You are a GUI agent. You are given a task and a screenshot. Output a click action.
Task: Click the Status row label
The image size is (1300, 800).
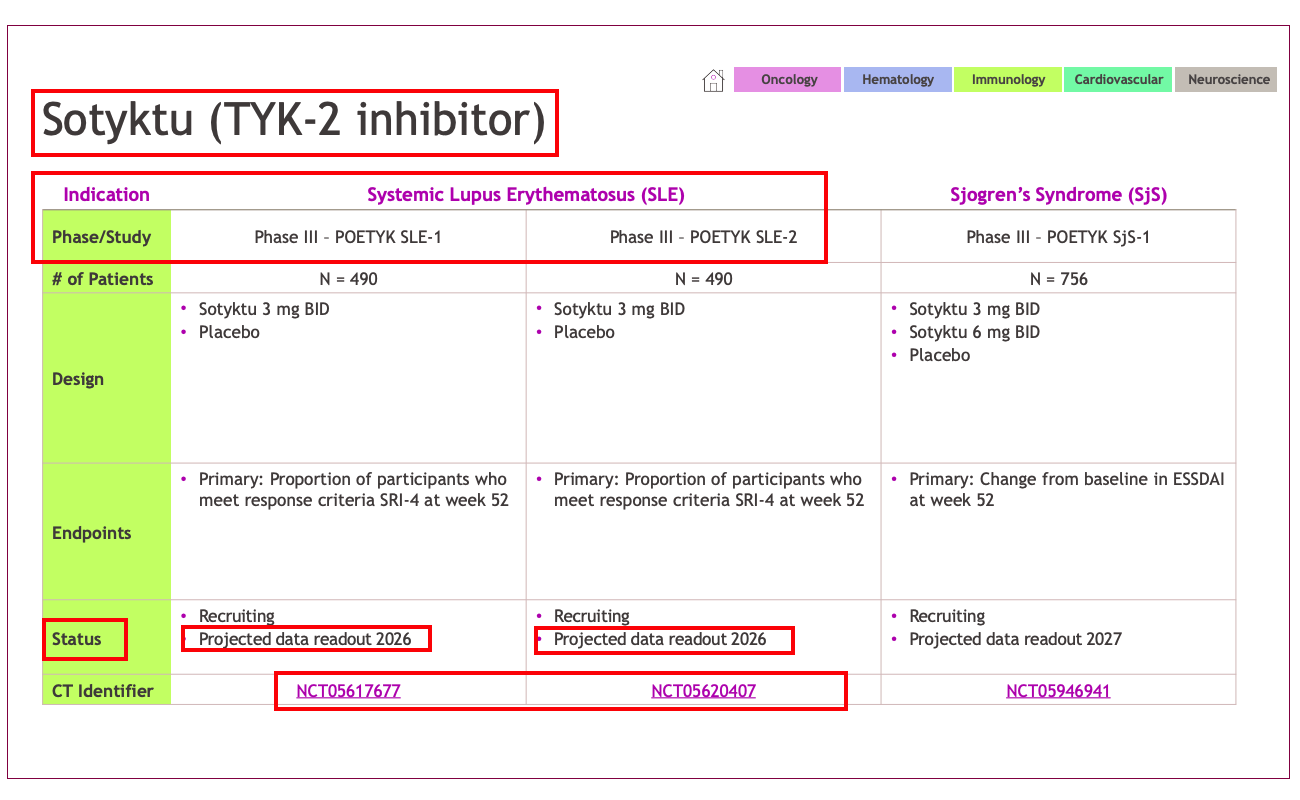click(77, 639)
